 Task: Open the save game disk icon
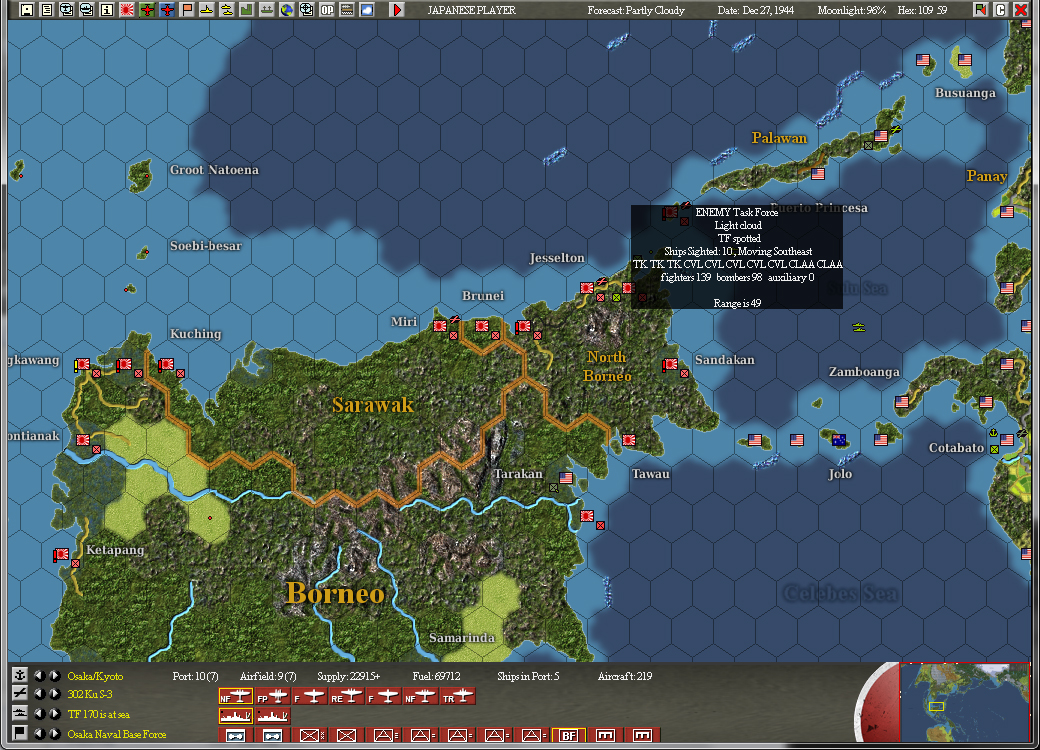tap(27, 9)
